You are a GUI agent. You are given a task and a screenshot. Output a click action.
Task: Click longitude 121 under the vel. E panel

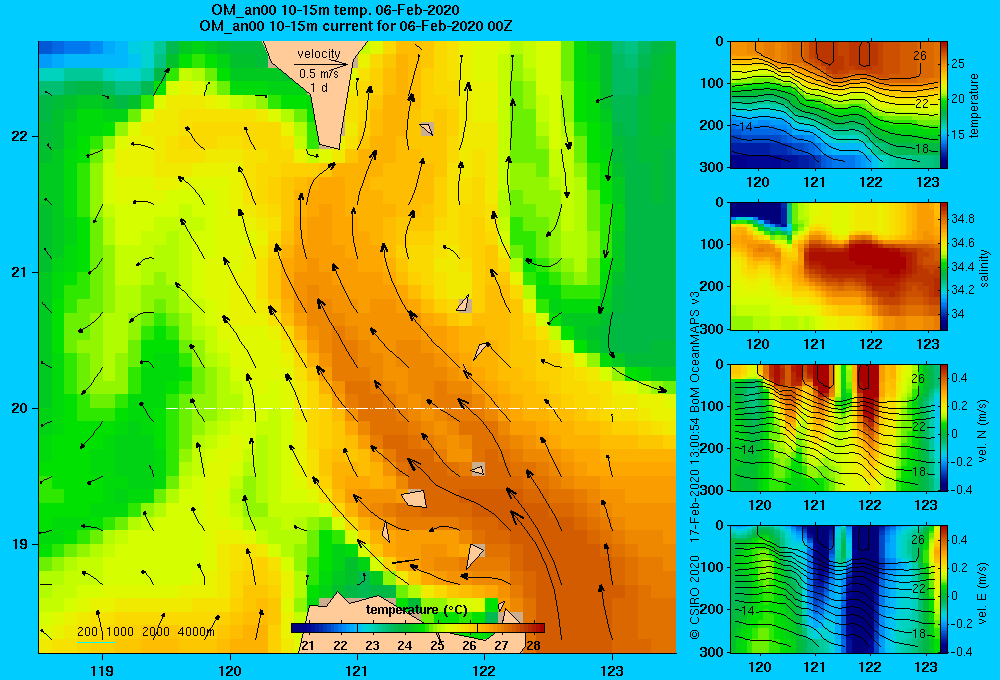[814, 667]
